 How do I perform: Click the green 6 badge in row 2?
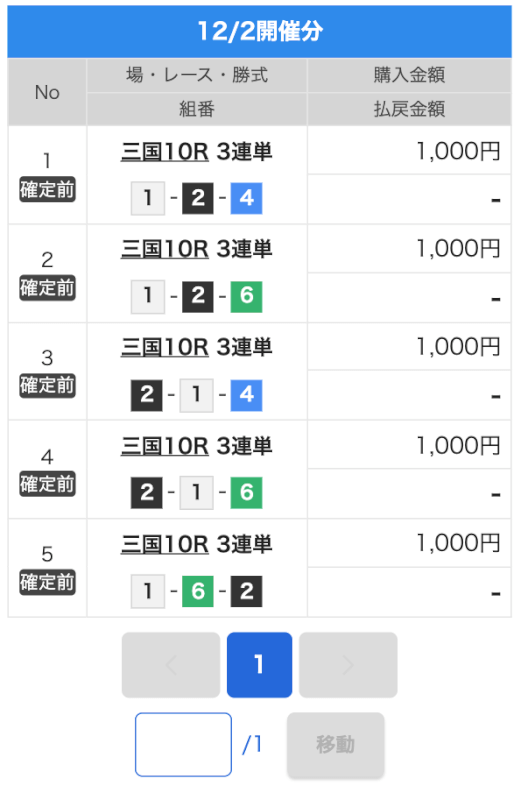point(246,296)
